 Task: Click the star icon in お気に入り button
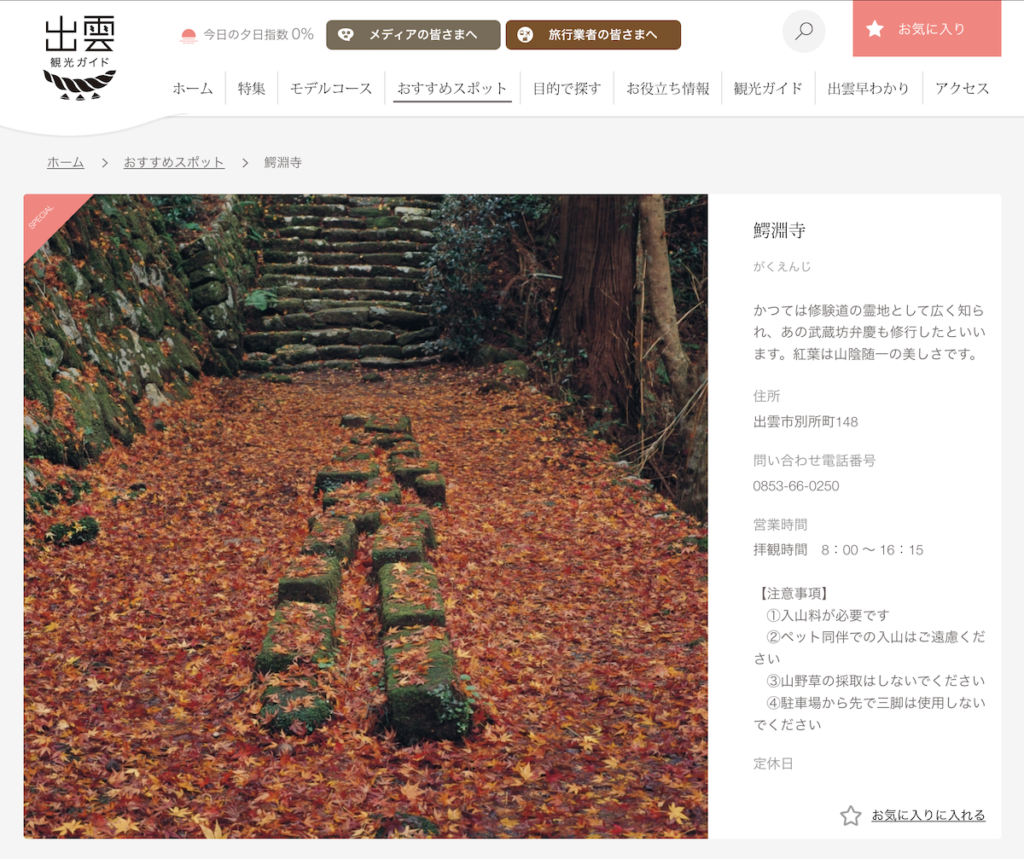click(875, 29)
